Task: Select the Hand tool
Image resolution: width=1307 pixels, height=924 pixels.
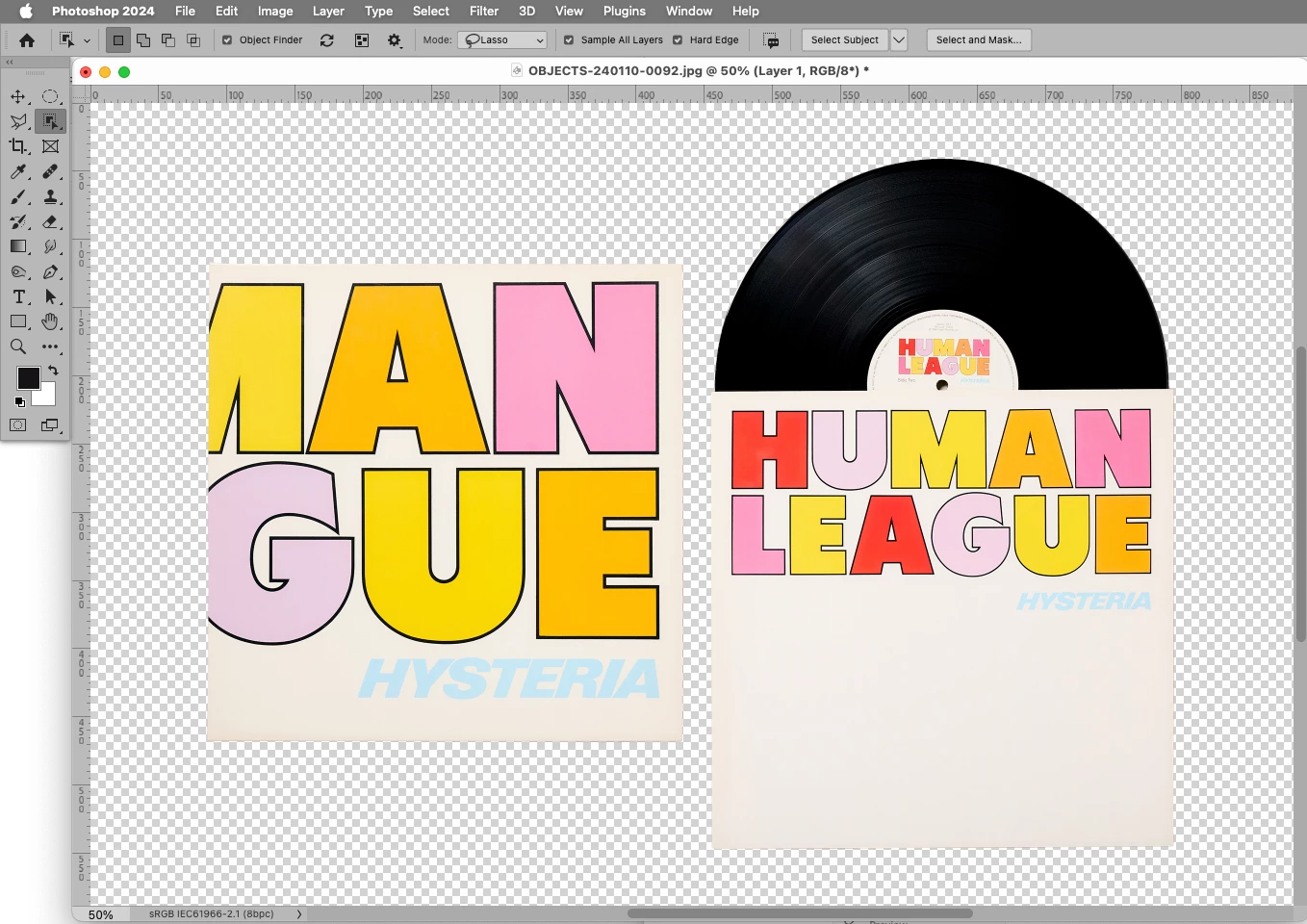Action: click(x=50, y=321)
